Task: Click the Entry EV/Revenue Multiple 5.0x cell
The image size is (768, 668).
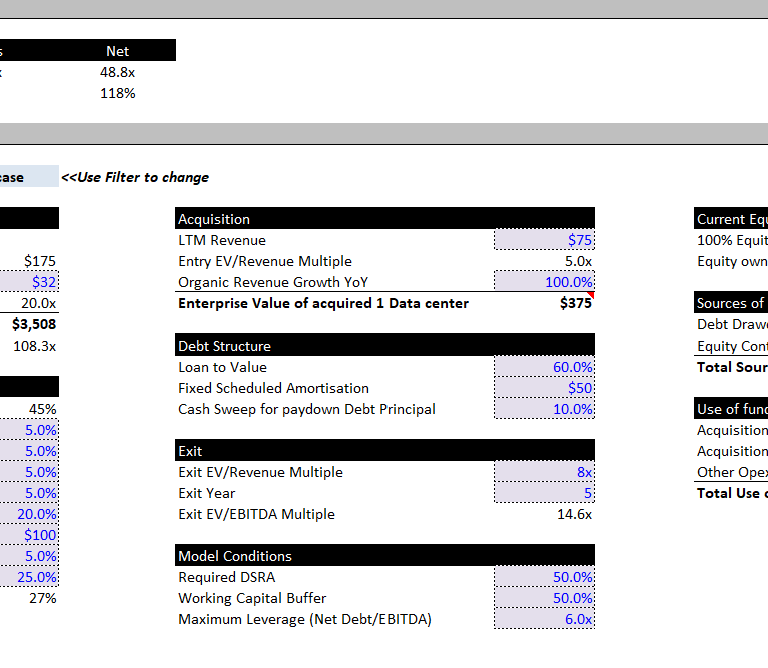Action: [544, 261]
